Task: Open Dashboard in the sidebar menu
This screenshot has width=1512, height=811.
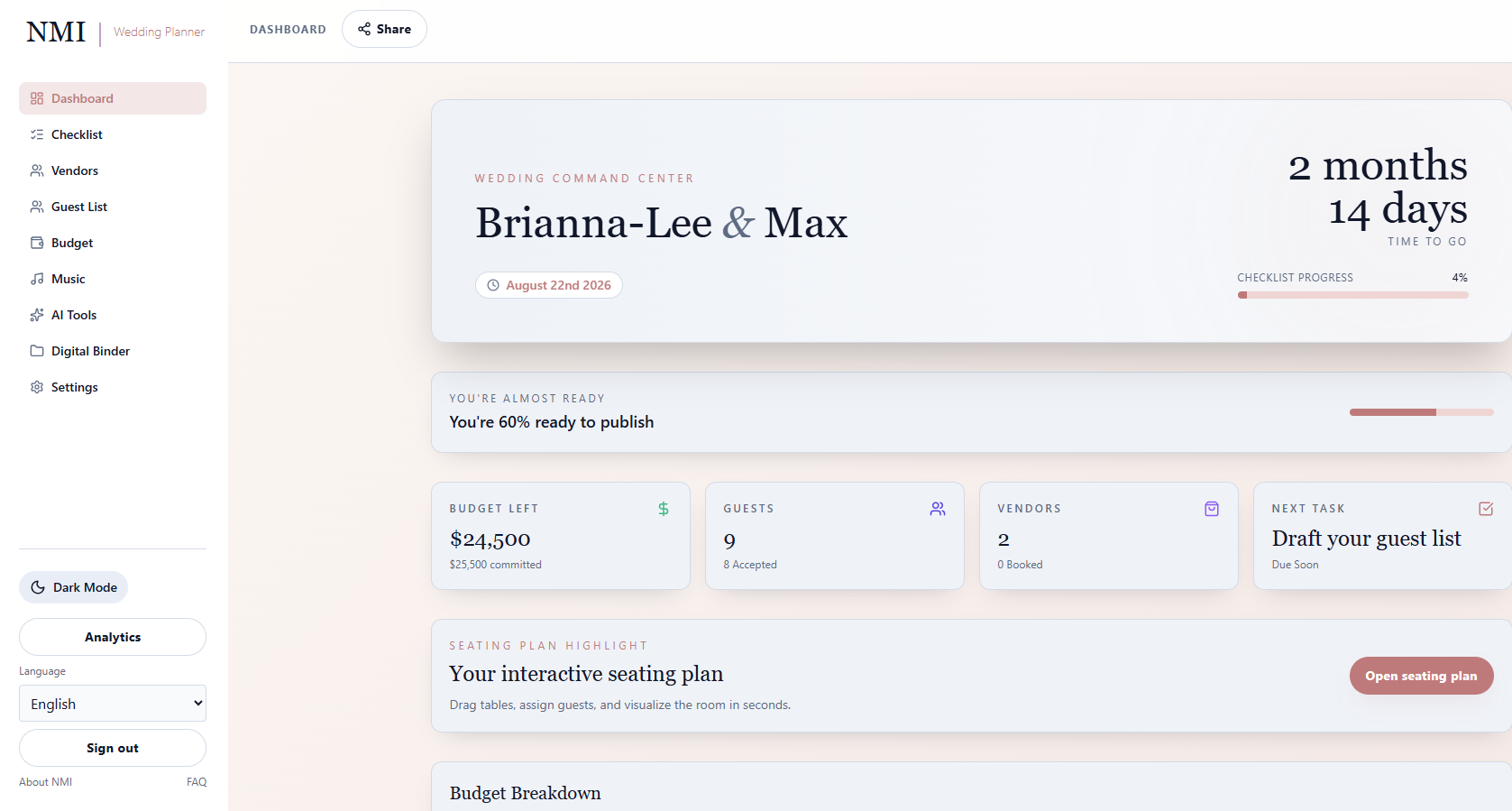Action: click(113, 98)
